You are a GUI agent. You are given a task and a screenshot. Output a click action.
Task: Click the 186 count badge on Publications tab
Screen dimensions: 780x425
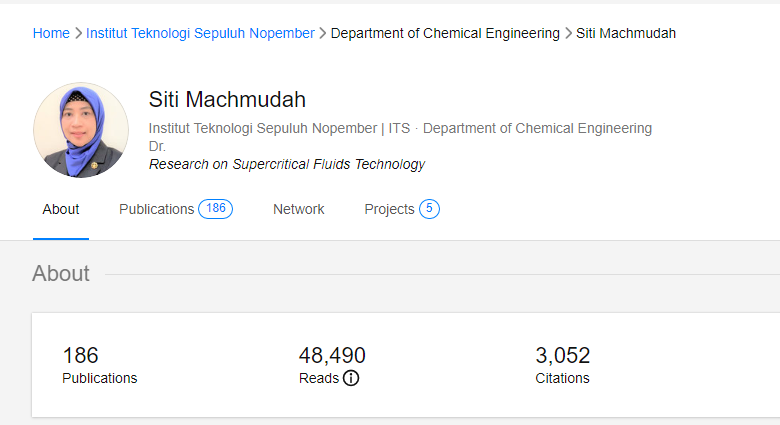point(215,209)
